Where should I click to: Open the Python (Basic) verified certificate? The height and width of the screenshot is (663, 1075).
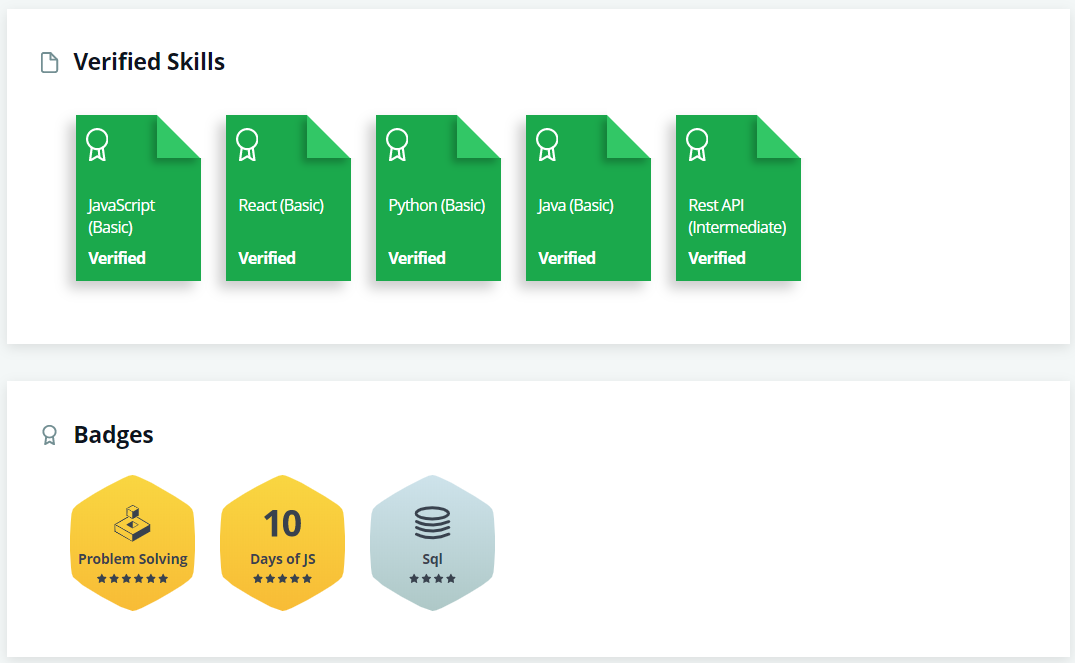[x=438, y=198]
